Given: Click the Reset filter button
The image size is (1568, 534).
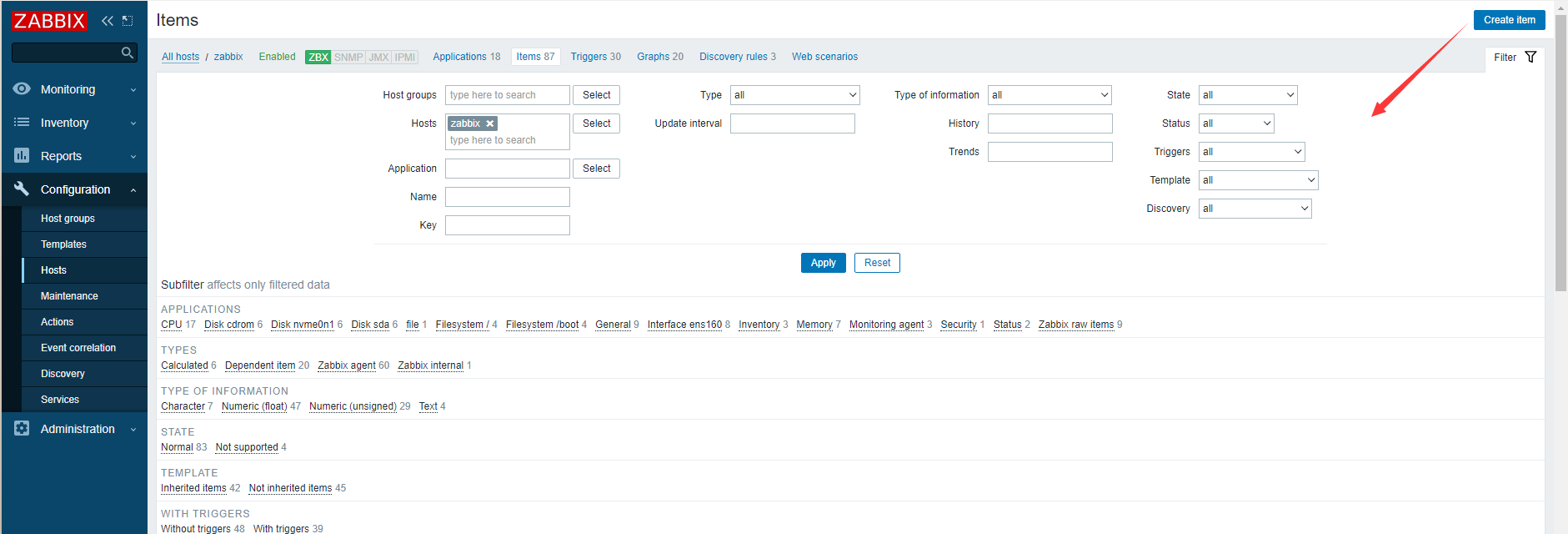Looking at the screenshot, I should 877,263.
